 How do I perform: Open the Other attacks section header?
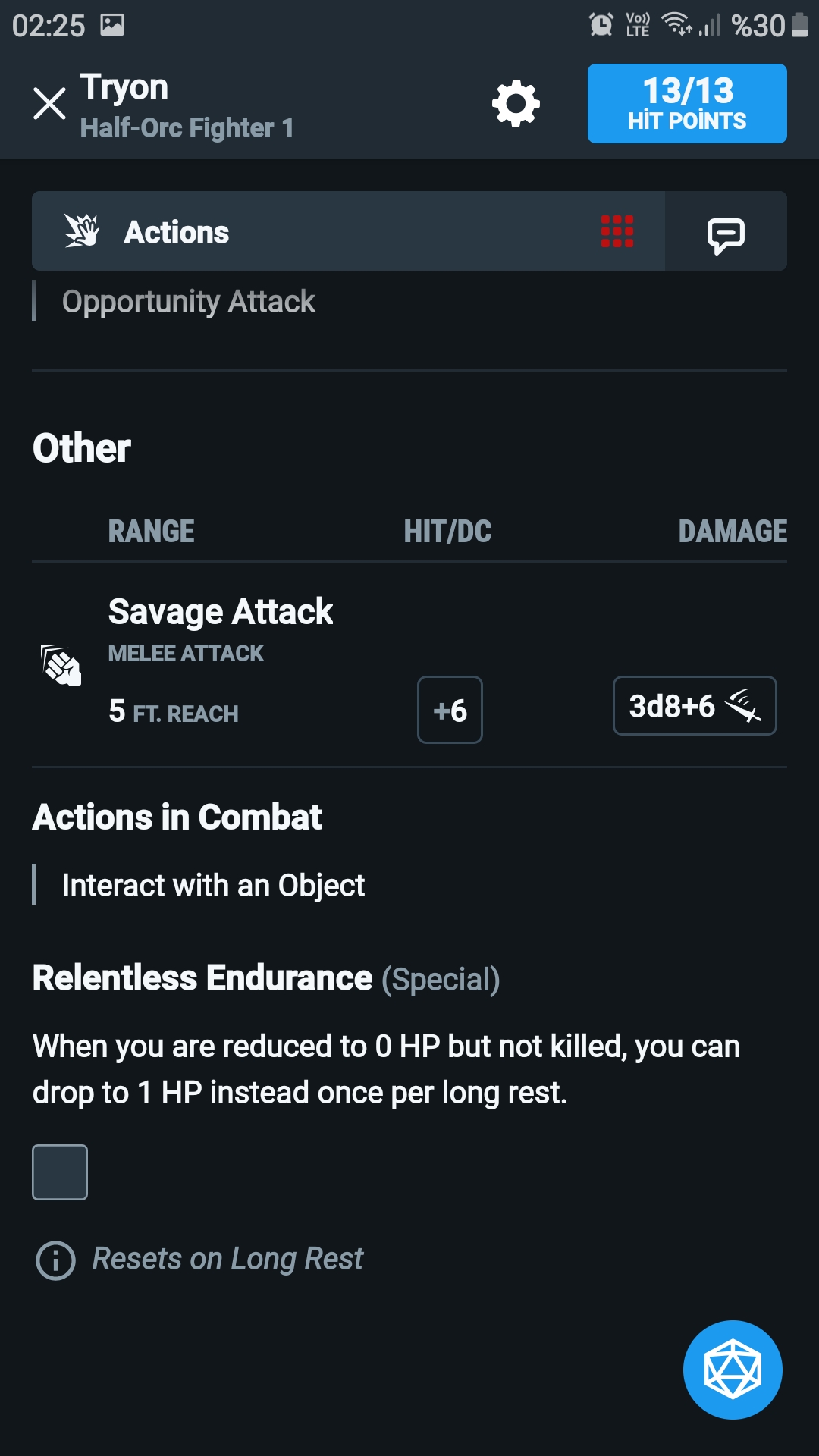tap(81, 447)
